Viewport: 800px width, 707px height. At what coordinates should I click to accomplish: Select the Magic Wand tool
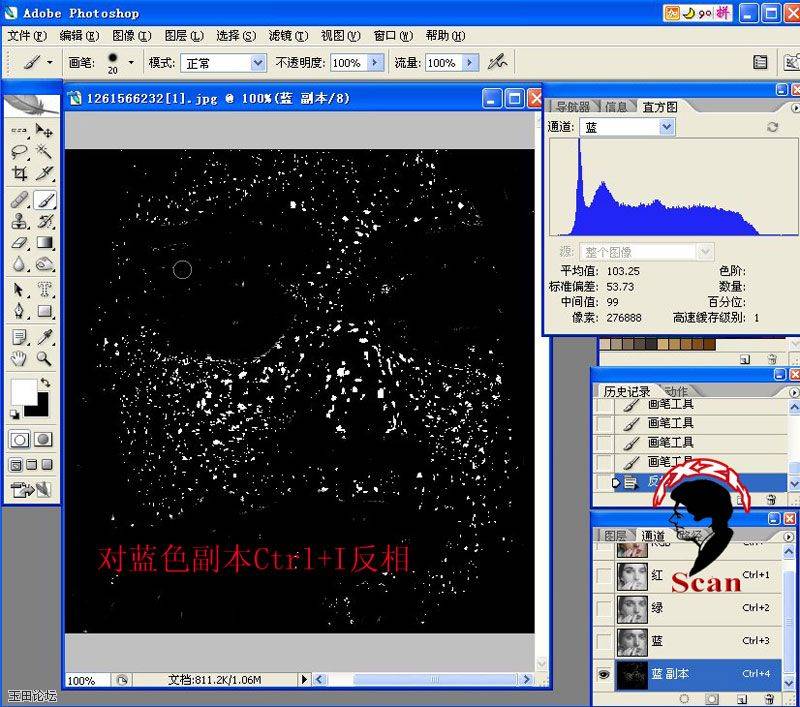coord(44,152)
